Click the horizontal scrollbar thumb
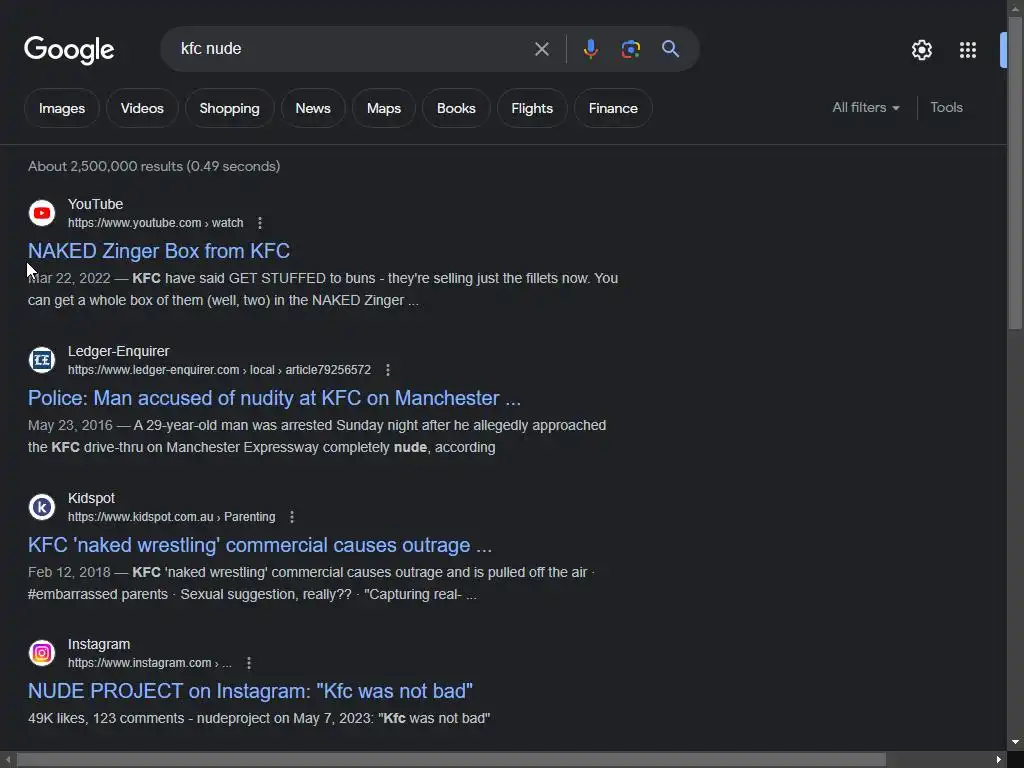Screen dimensions: 1024x768 click(x=451, y=760)
